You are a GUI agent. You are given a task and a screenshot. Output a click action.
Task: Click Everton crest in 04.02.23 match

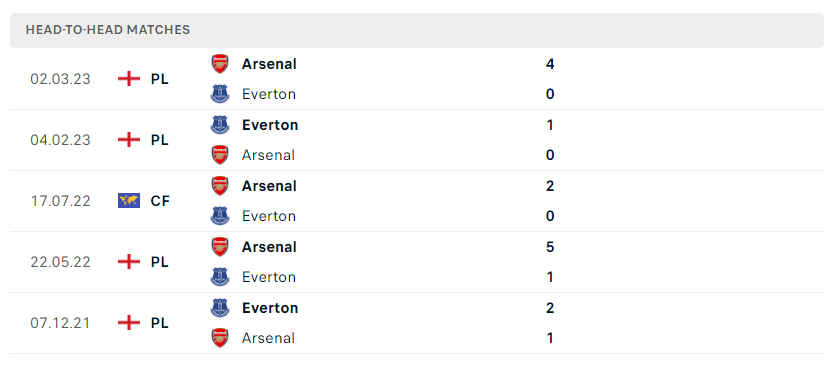(x=220, y=125)
